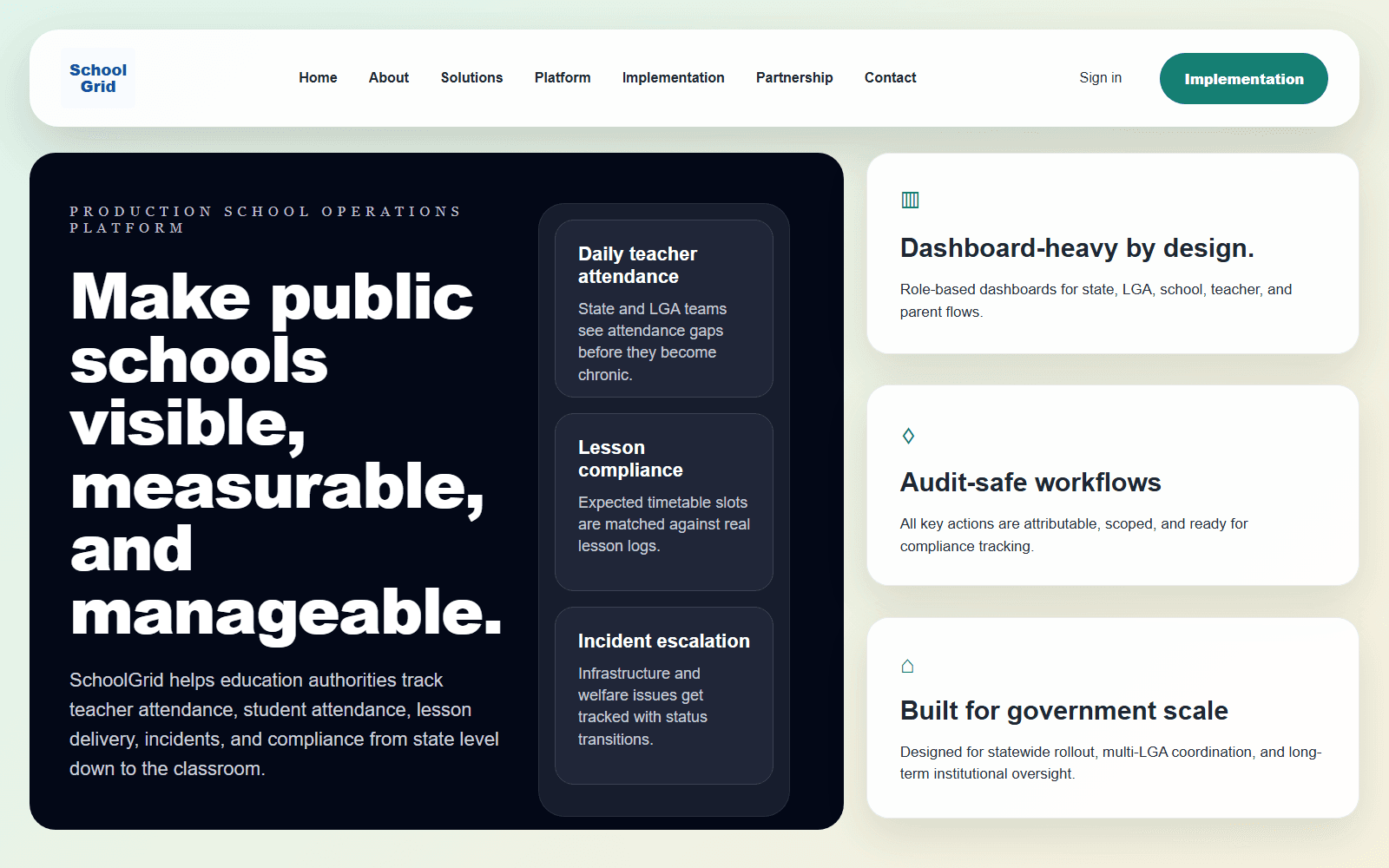Click text 'Role-based dashboards for state, LGA'
Viewport: 1389px width, 868px height.
(x=1096, y=300)
